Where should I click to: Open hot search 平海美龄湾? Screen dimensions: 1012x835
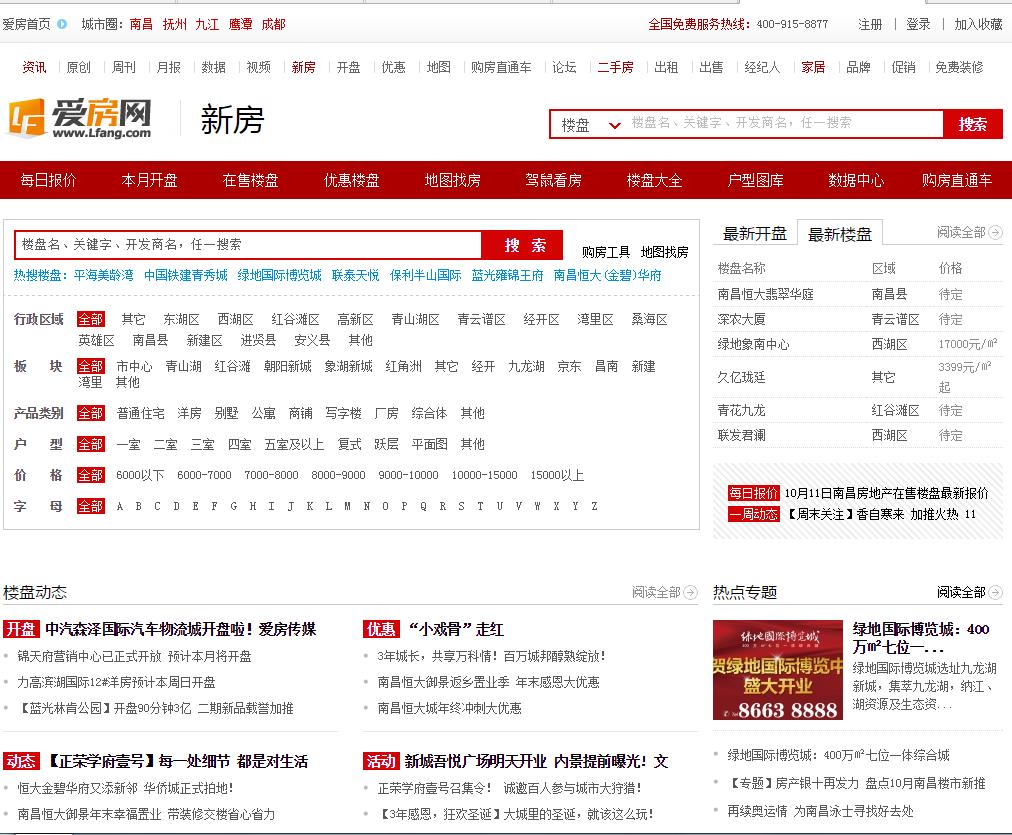(x=103, y=276)
